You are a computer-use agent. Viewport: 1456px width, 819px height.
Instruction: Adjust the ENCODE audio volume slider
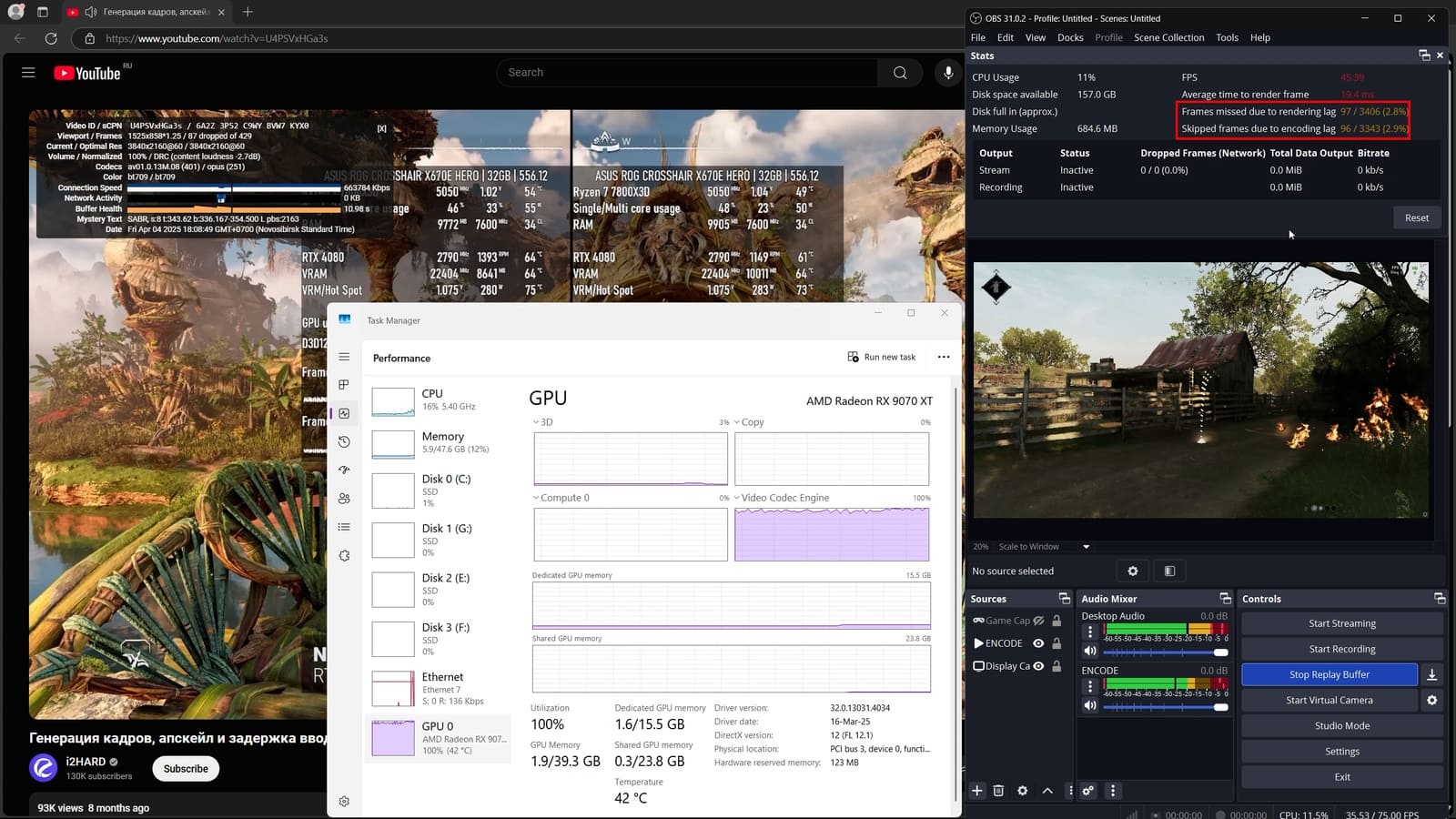click(x=1165, y=706)
